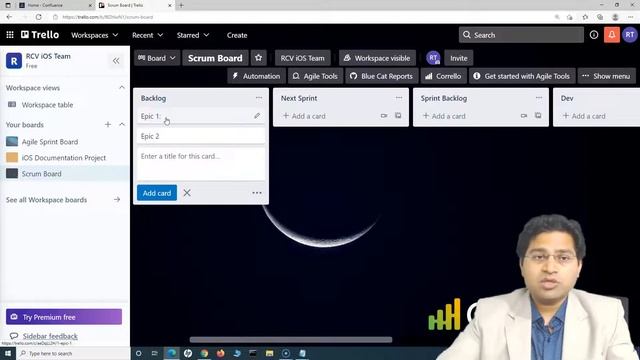Image resolution: width=640 pixels, height=360 pixels.
Task: Click the video icon in Sprint Backlog list
Action: coord(524,116)
